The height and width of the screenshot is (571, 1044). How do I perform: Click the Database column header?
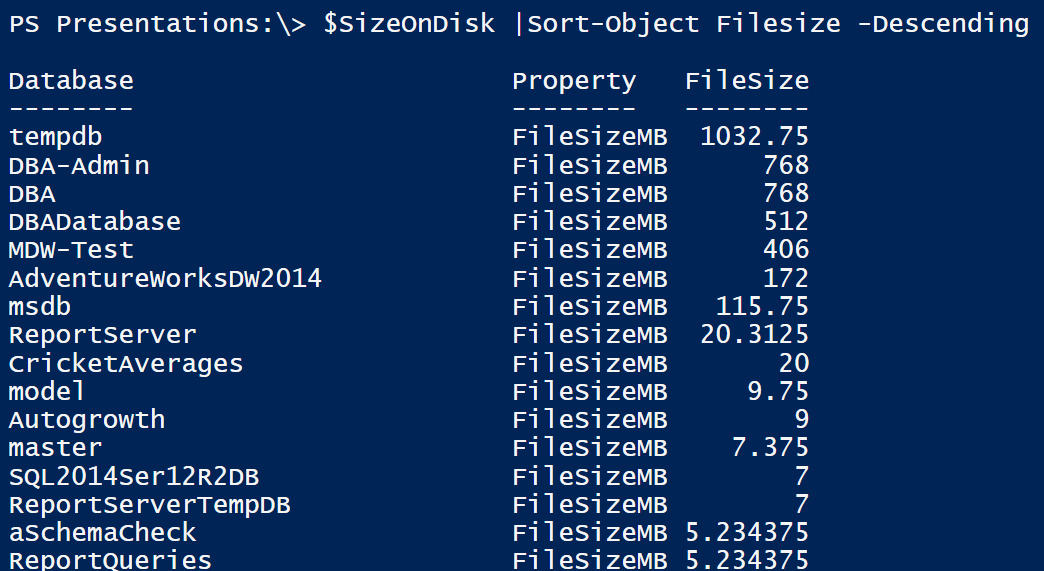click(x=71, y=81)
